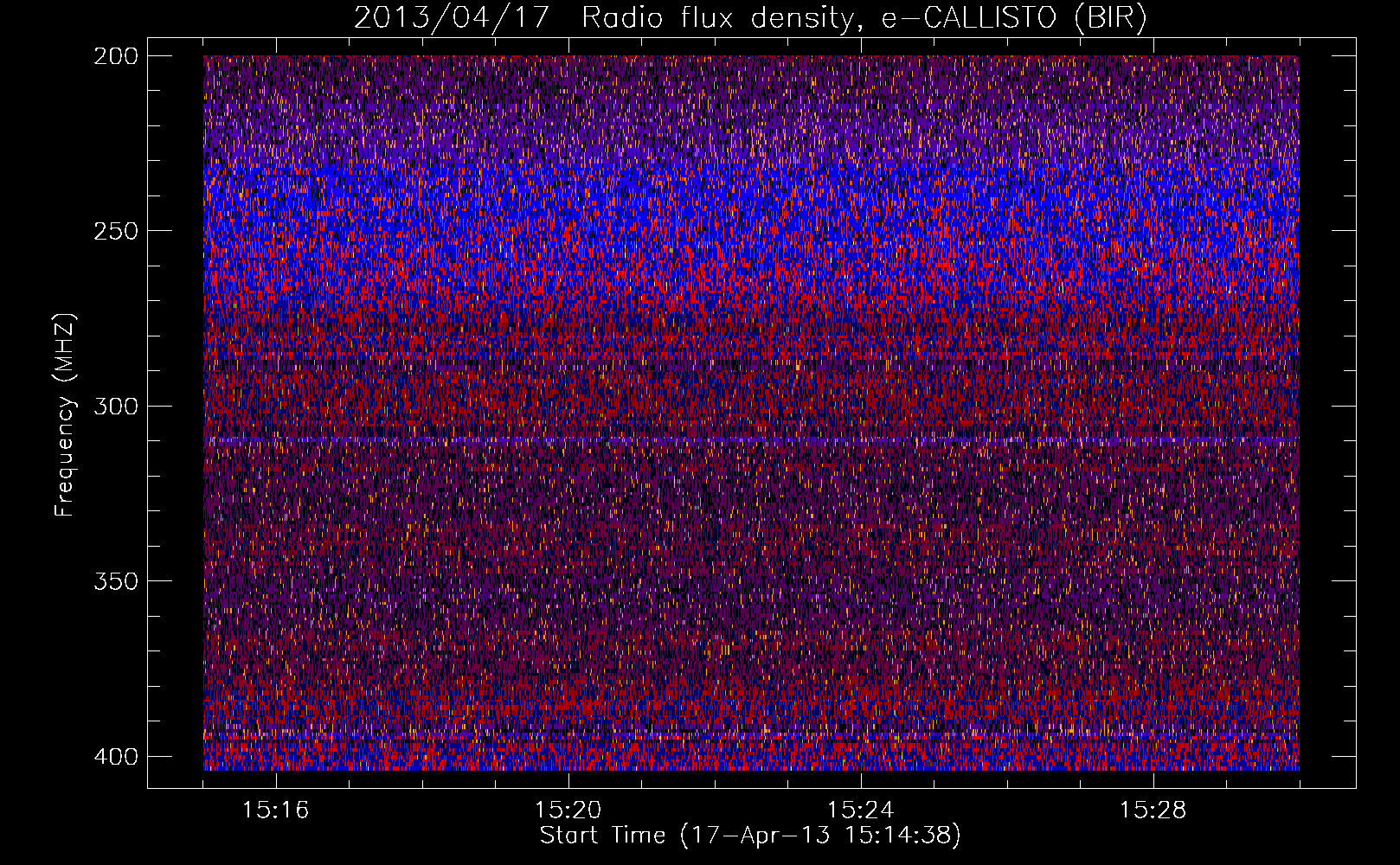Click the 15:16 time tick label
This screenshot has width=1400, height=865.
point(276,811)
